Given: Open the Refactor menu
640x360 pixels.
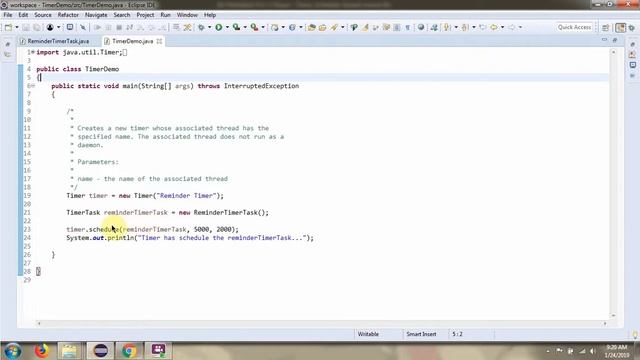Looking at the screenshot, I should point(68,15).
